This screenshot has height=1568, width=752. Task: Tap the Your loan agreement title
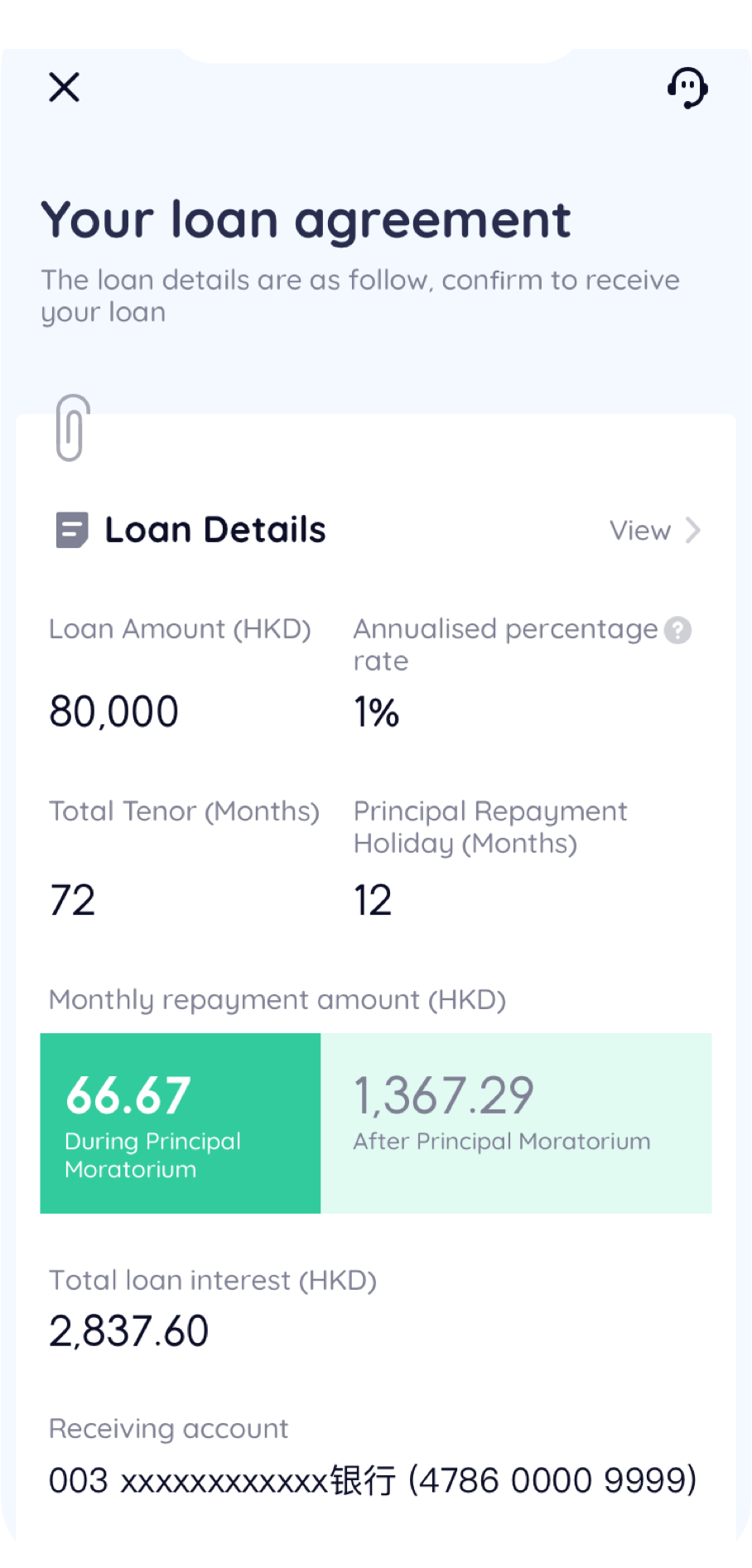pyautogui.click(x=306, y=220)
